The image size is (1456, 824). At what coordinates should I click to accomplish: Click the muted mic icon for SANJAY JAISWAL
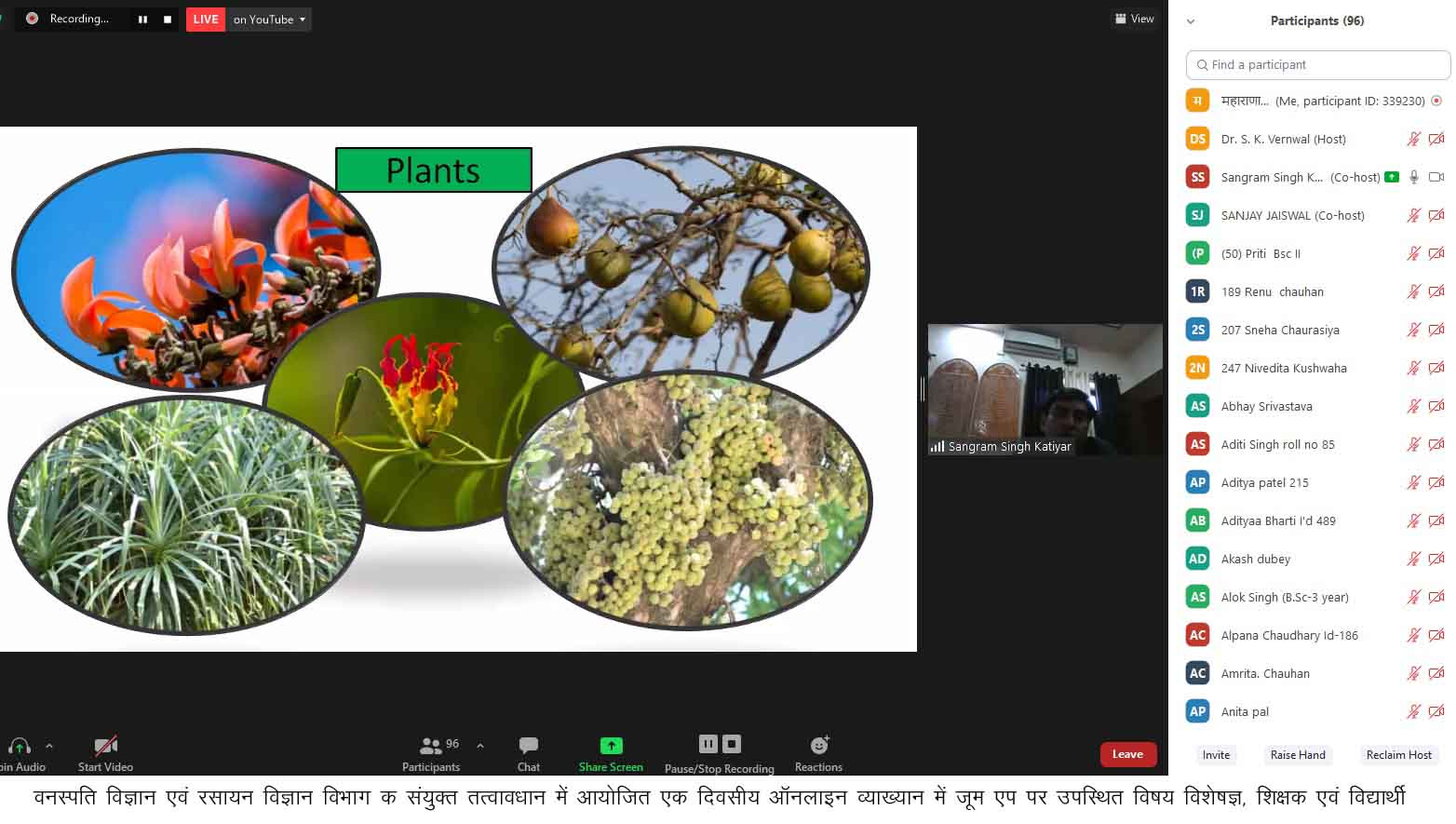click(1413, 215)
